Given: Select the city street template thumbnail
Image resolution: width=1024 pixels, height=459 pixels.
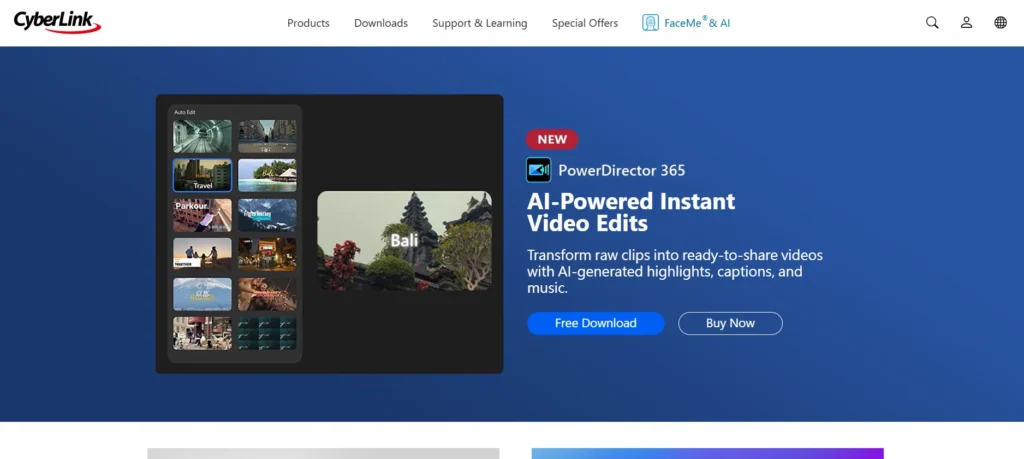Looking at the screenshot, I should click(267, 136).
